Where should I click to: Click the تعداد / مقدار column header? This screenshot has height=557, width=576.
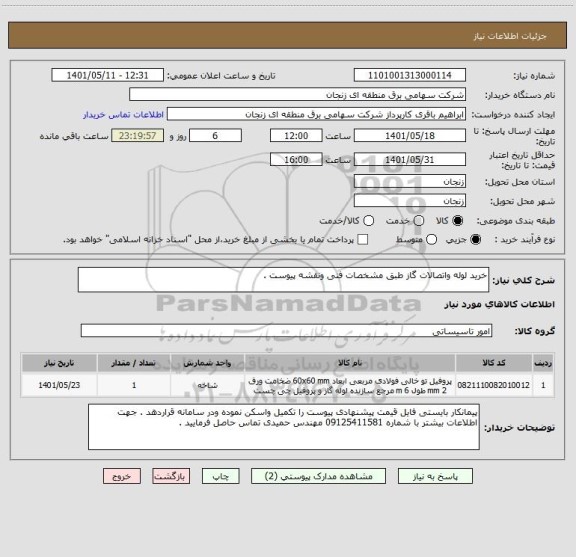(134, 363)
